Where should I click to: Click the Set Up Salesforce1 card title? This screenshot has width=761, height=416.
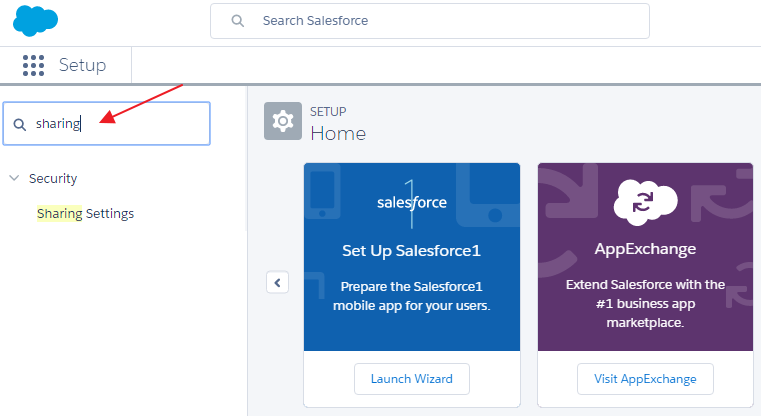click(411, 249)
